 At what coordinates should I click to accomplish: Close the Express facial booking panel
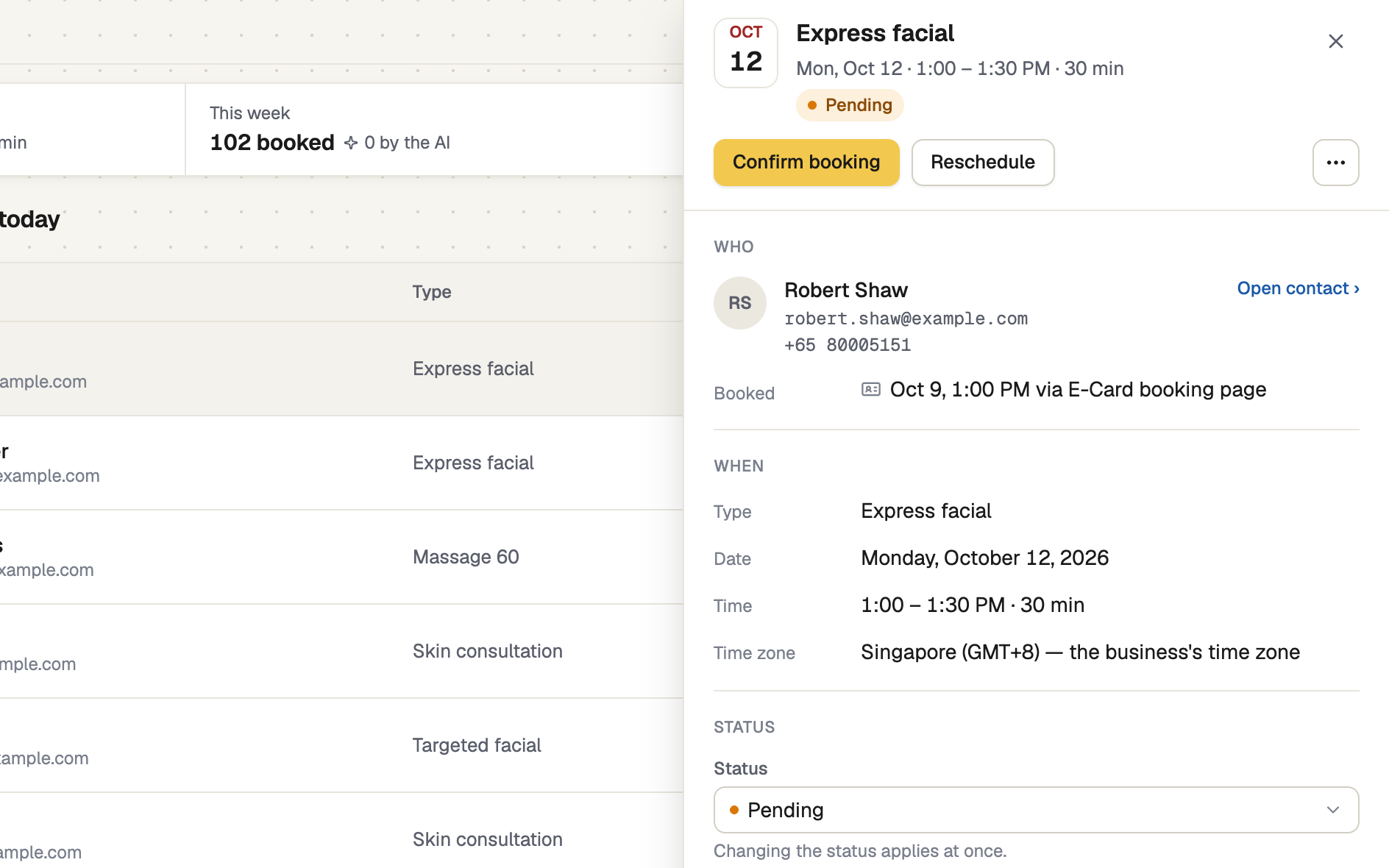click(1336, 41)
